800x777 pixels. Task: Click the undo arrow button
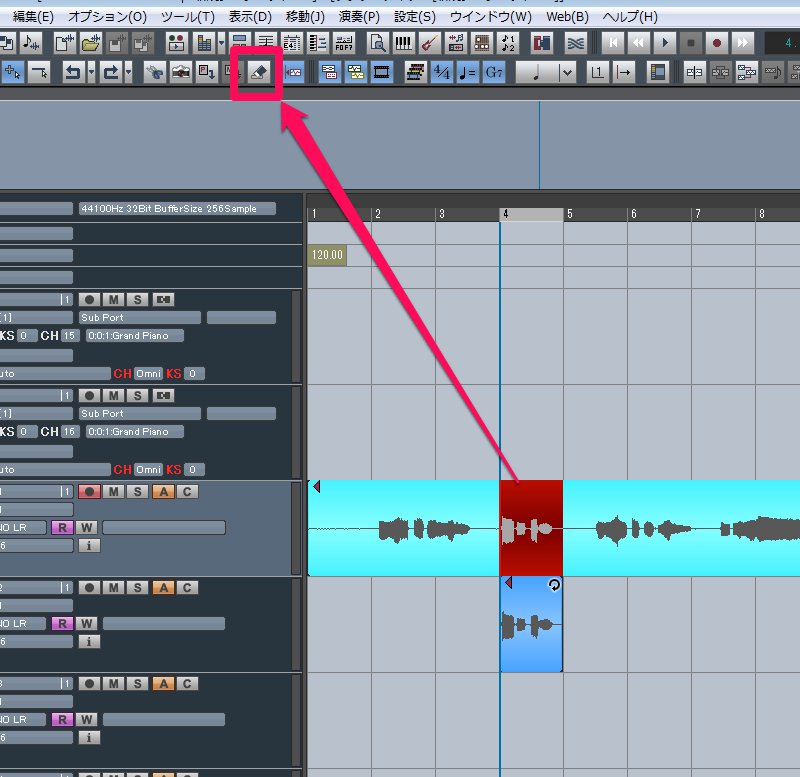click(x=73, y=72)
